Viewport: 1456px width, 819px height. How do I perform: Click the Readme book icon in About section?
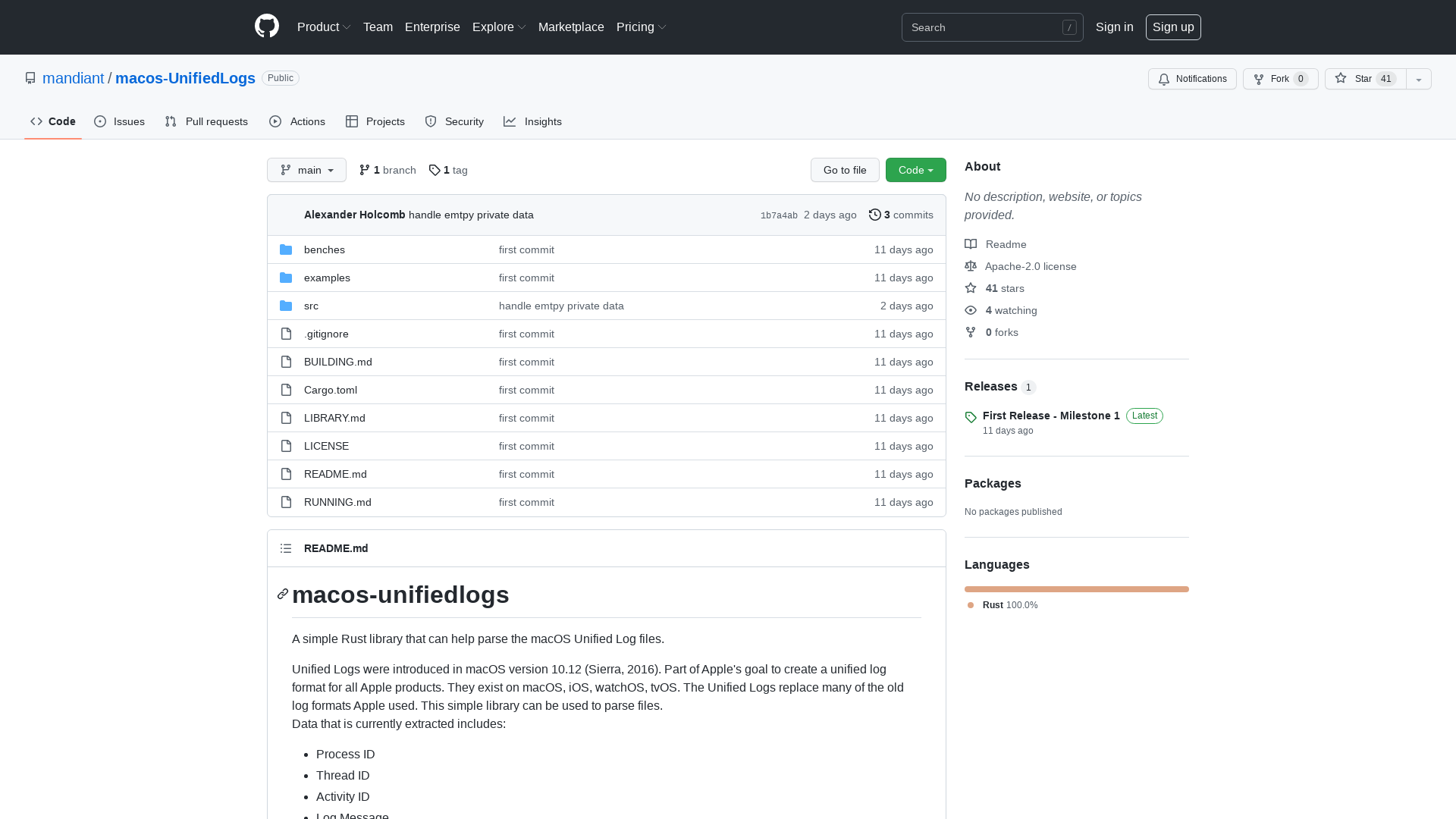tap(971, 244)
